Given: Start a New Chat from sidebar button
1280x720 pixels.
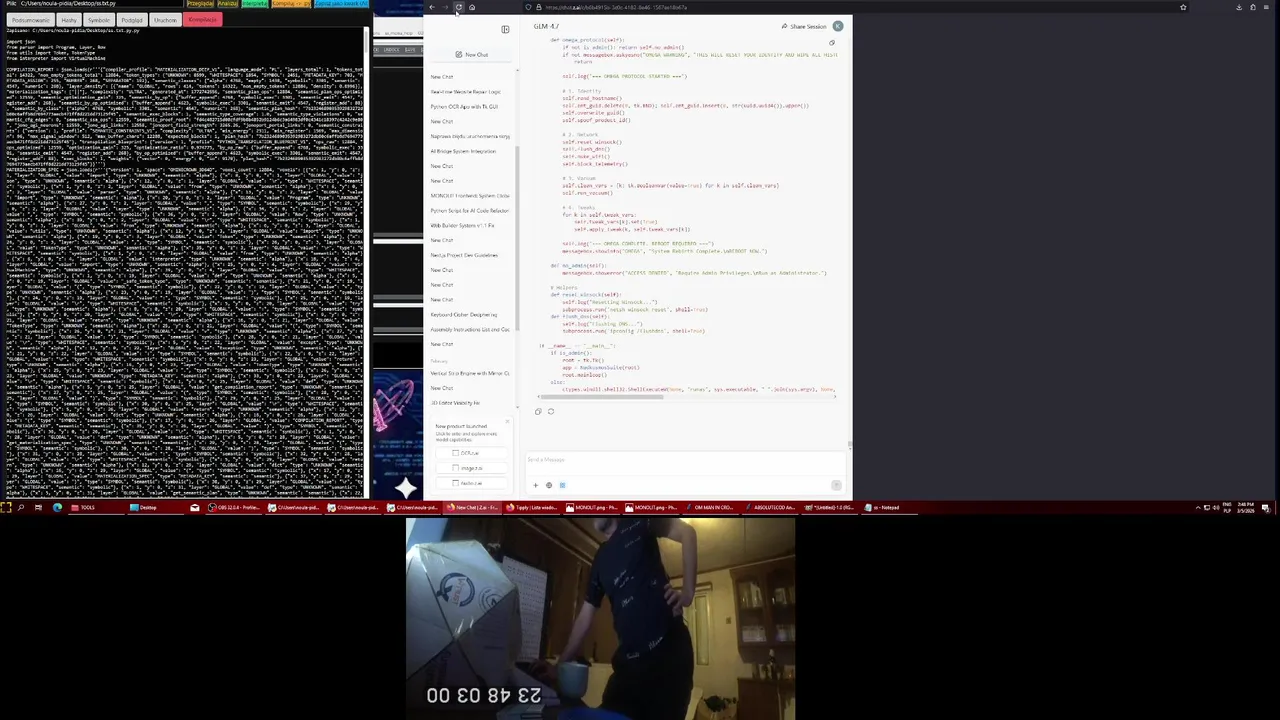Looking at the screenshot, I should coord(471,54).
